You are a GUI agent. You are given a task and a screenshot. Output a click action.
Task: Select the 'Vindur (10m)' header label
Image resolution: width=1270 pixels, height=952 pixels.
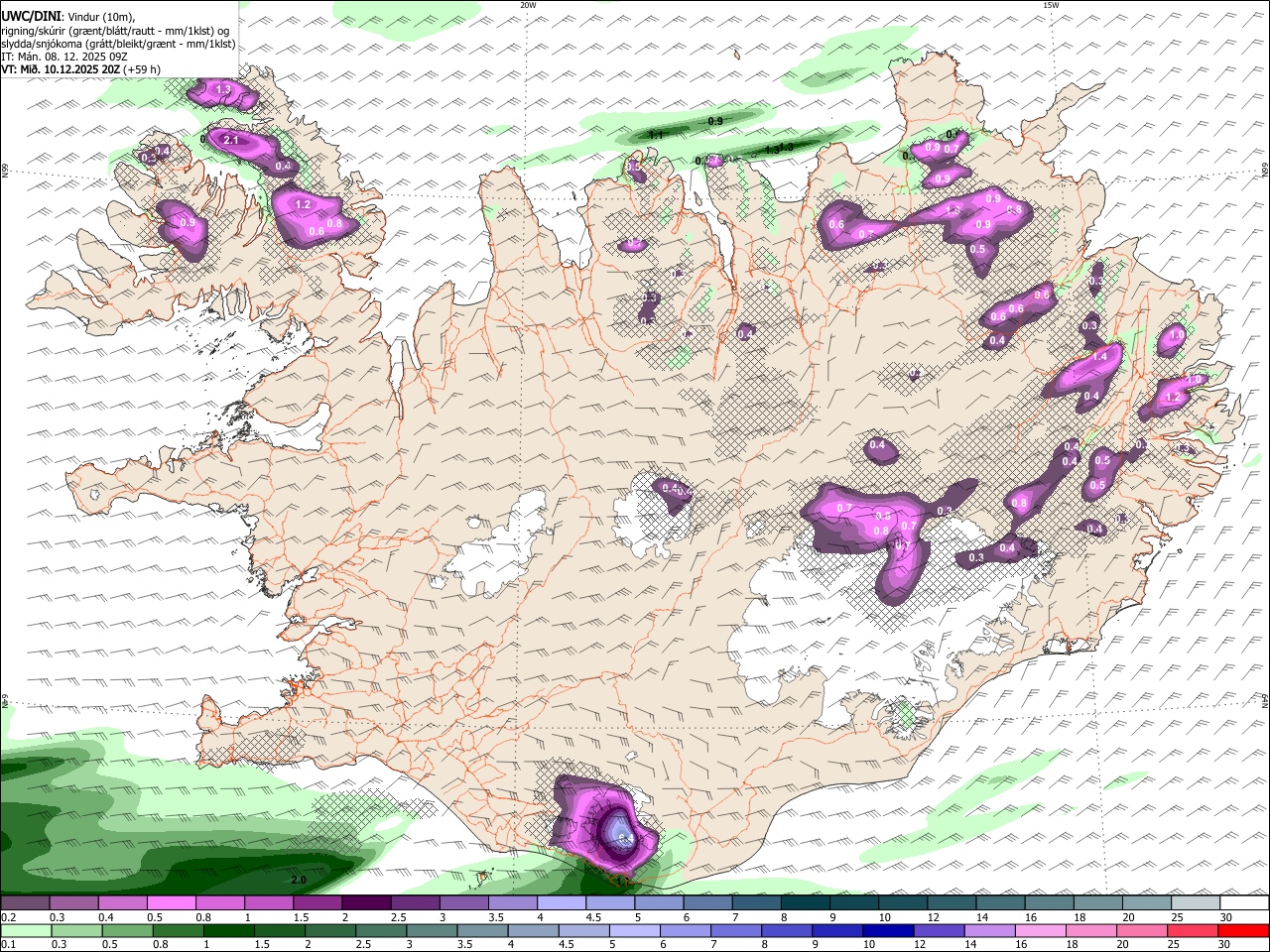tap(99, 17)
